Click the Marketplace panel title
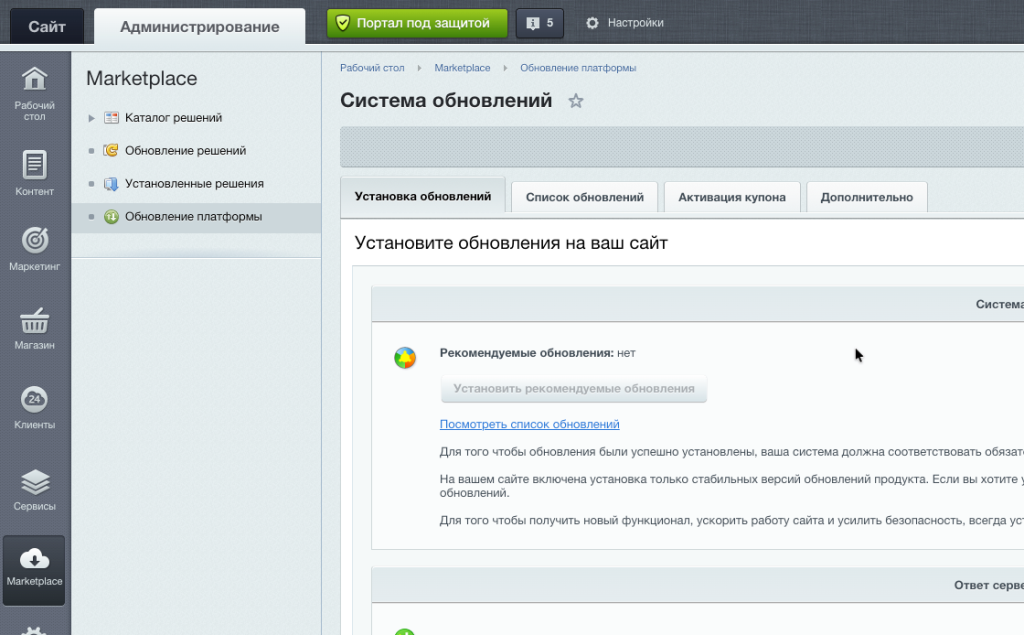Viewport: 1024px width, 635px height. click(x=142, y=78)
